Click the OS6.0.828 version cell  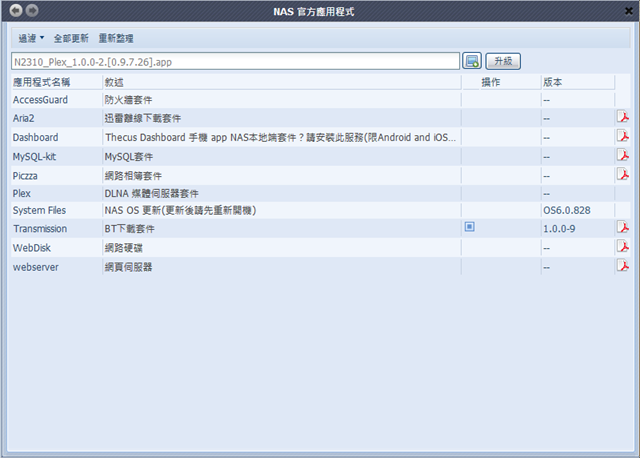click(x=567, y=210)
